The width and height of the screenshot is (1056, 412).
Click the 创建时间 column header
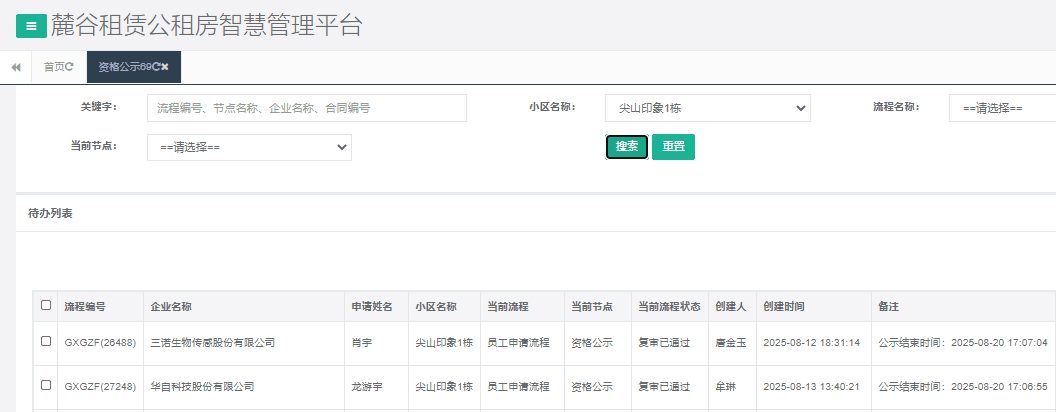coord(784,307)
